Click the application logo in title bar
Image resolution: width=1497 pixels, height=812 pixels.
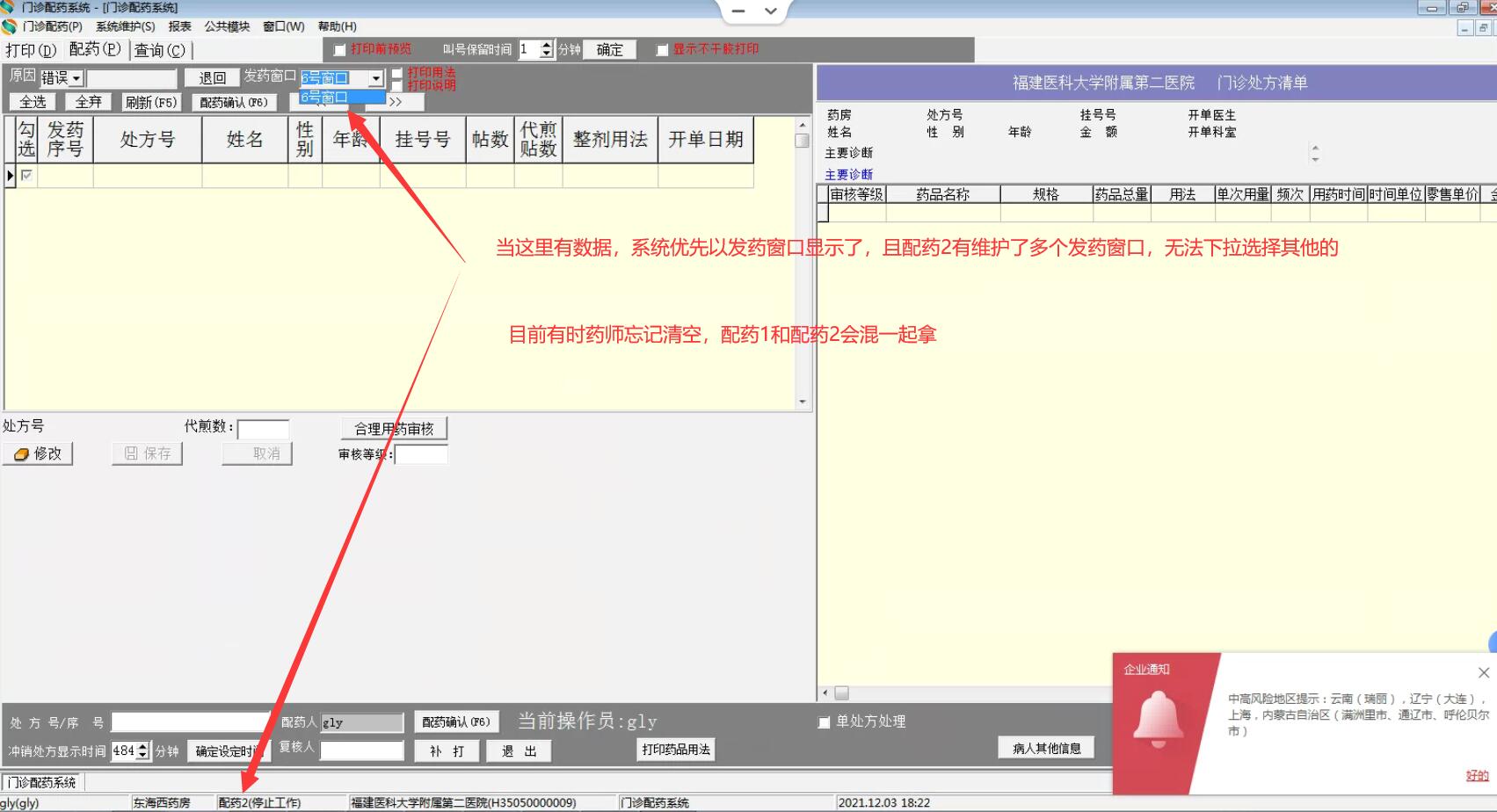(8, 7)
